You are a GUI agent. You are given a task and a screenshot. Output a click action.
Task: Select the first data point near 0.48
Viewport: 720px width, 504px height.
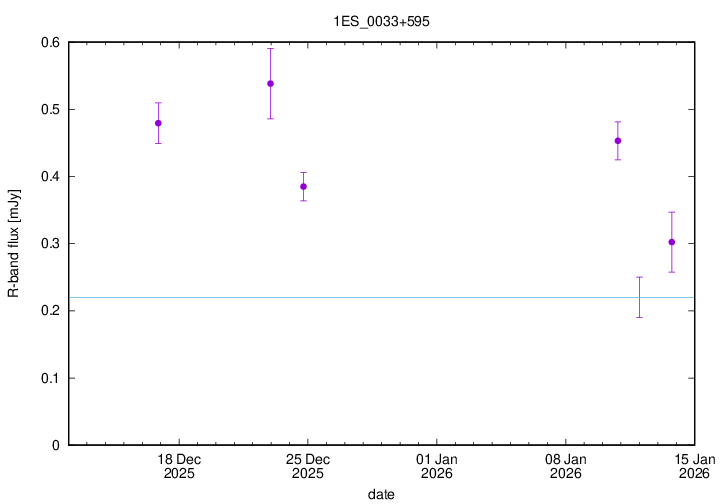(x=158, y=123)
